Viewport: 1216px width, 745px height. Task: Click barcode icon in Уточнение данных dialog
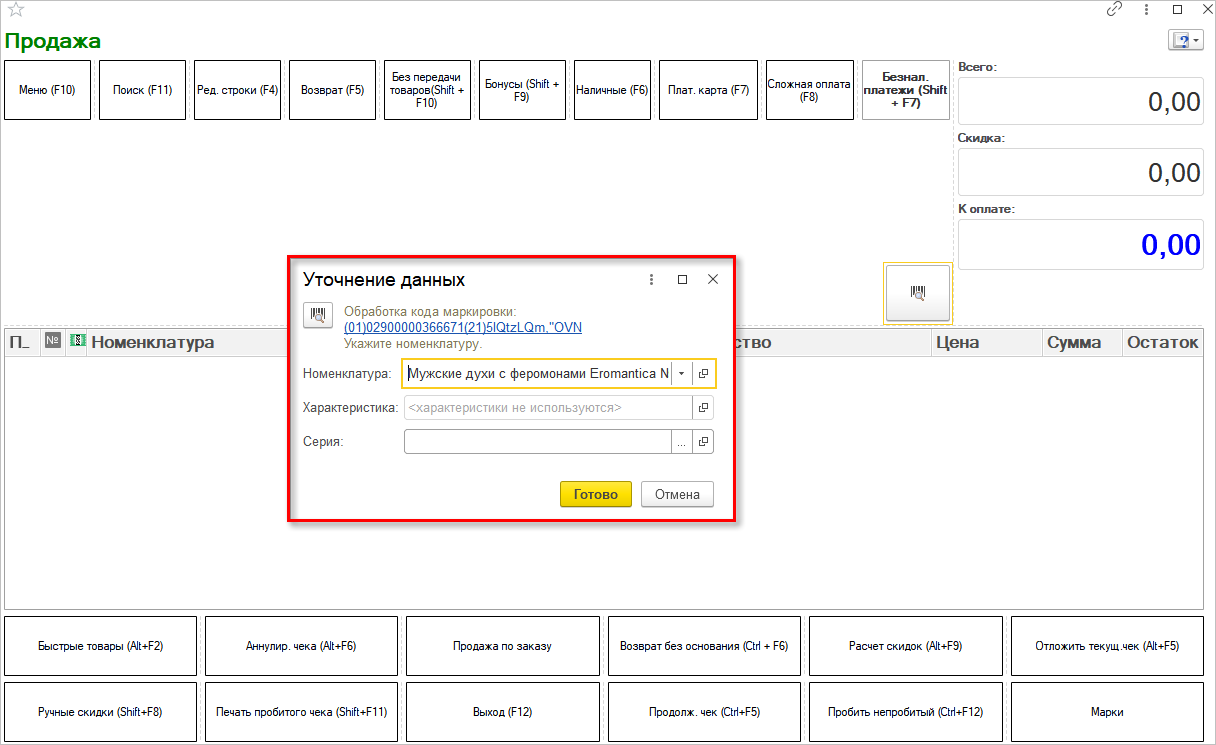318,316
